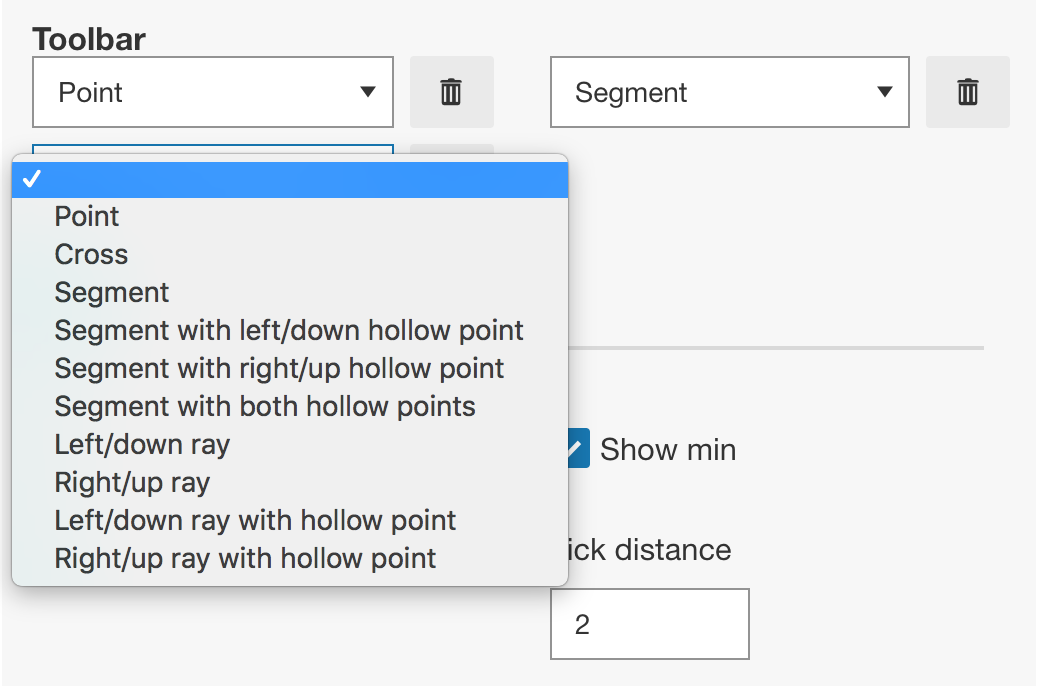
Task: Delete the Point toolbar entry
Action: 451,92
